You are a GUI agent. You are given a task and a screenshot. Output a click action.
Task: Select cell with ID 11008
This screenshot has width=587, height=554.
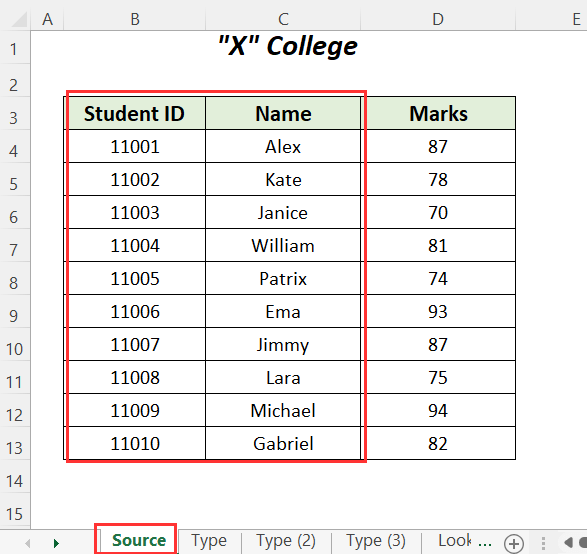click(x=135, y=377)
